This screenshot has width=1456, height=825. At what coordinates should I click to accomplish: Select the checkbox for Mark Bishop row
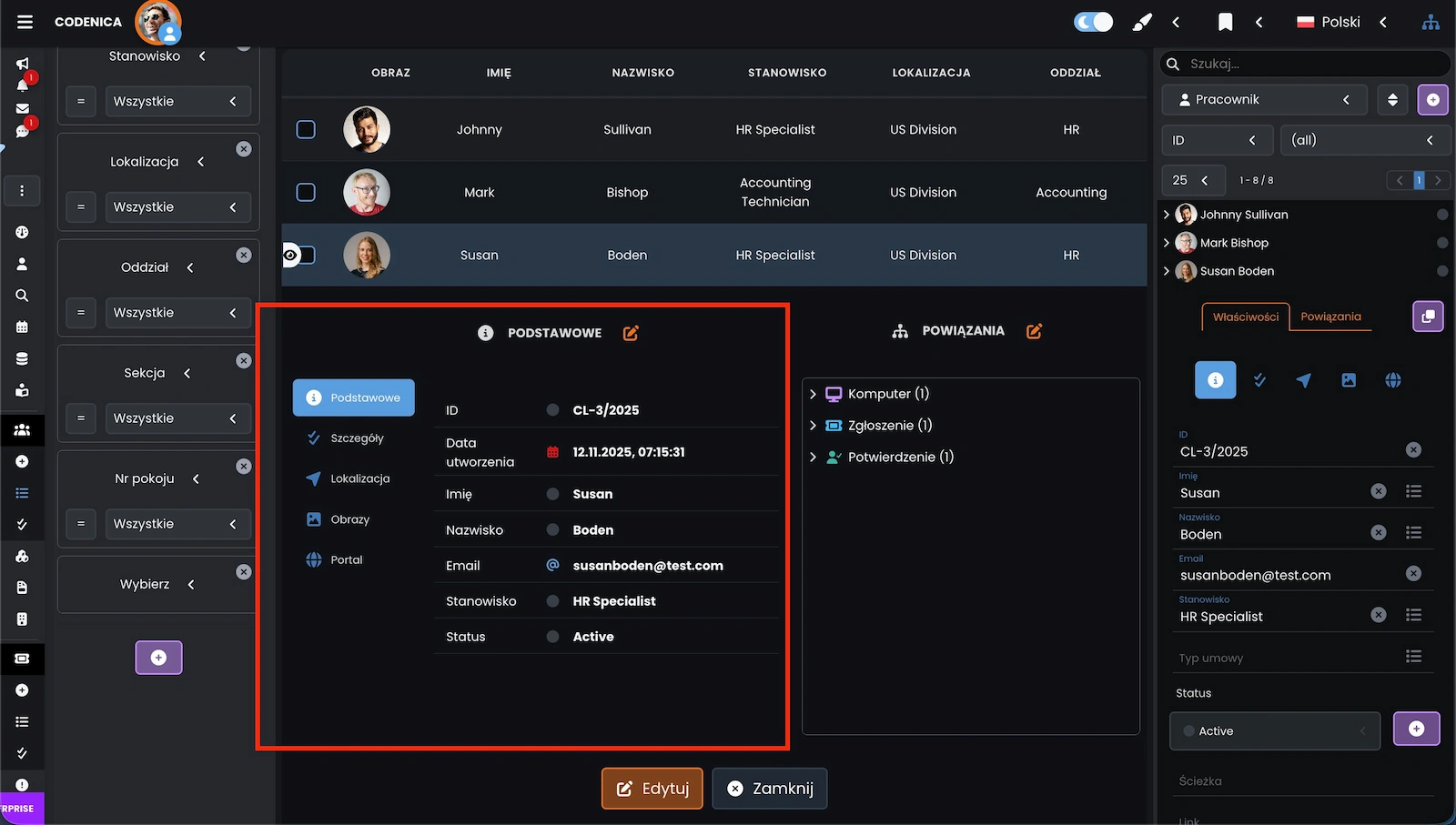click(x=306, y=193)
